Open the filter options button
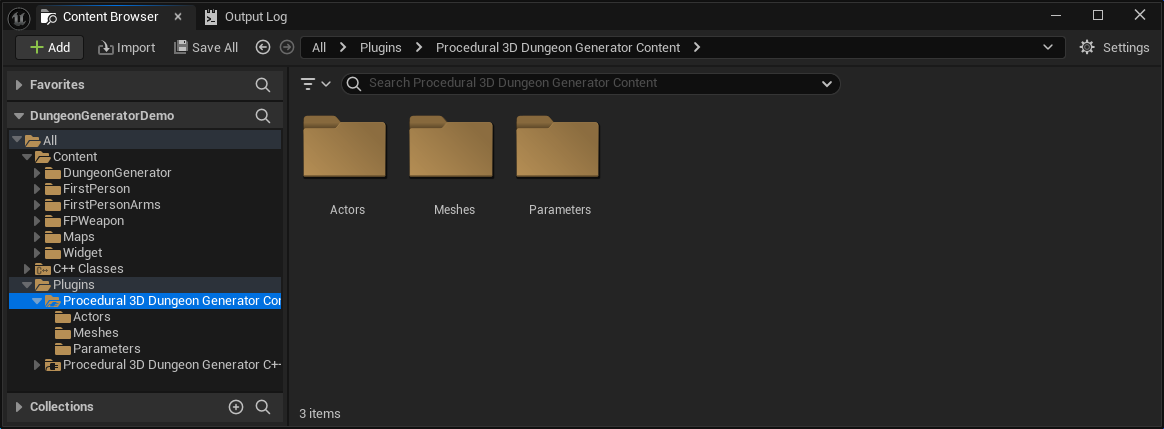 pos(316,84)
